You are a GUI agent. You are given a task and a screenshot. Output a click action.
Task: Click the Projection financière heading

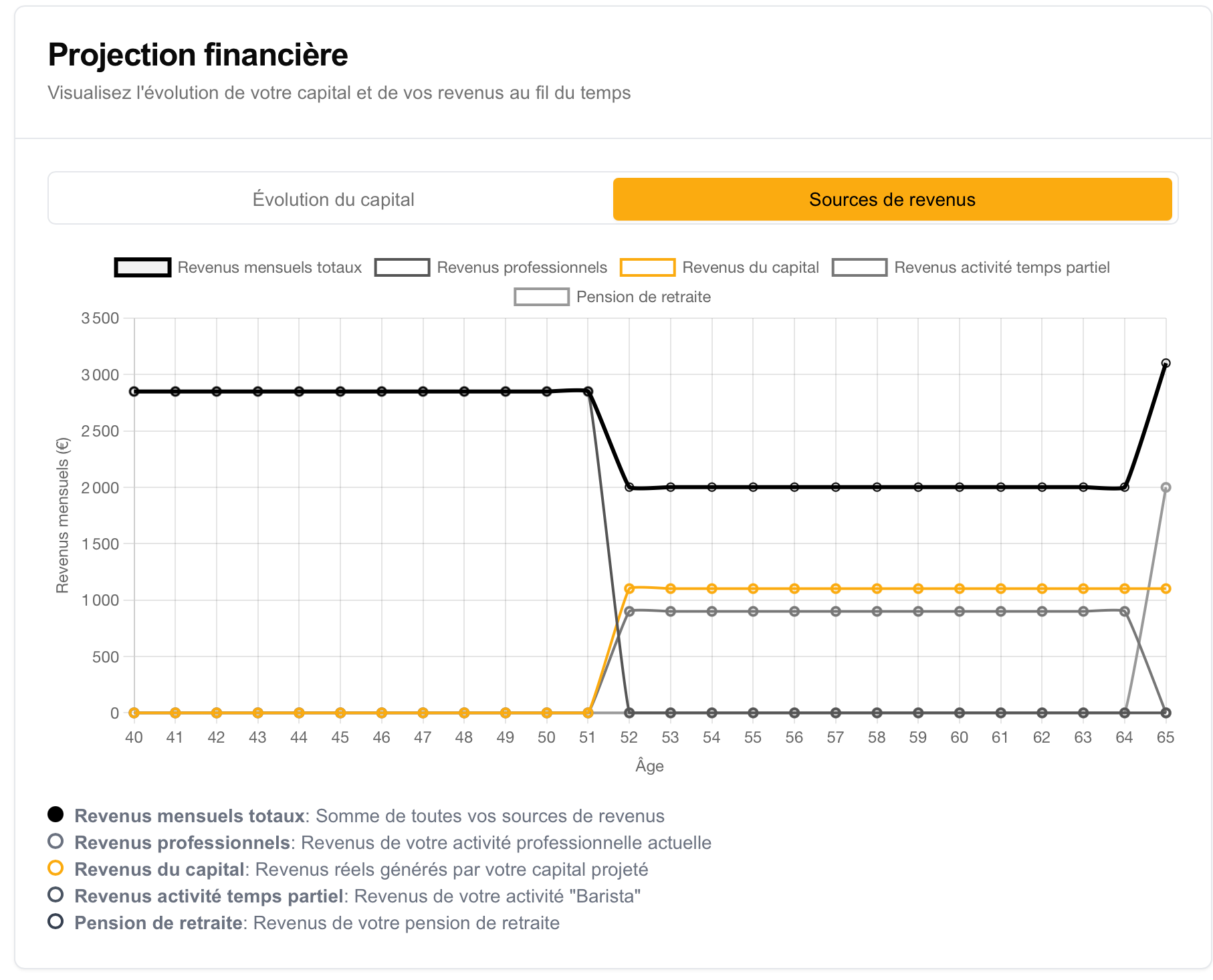tap(198, 55)
